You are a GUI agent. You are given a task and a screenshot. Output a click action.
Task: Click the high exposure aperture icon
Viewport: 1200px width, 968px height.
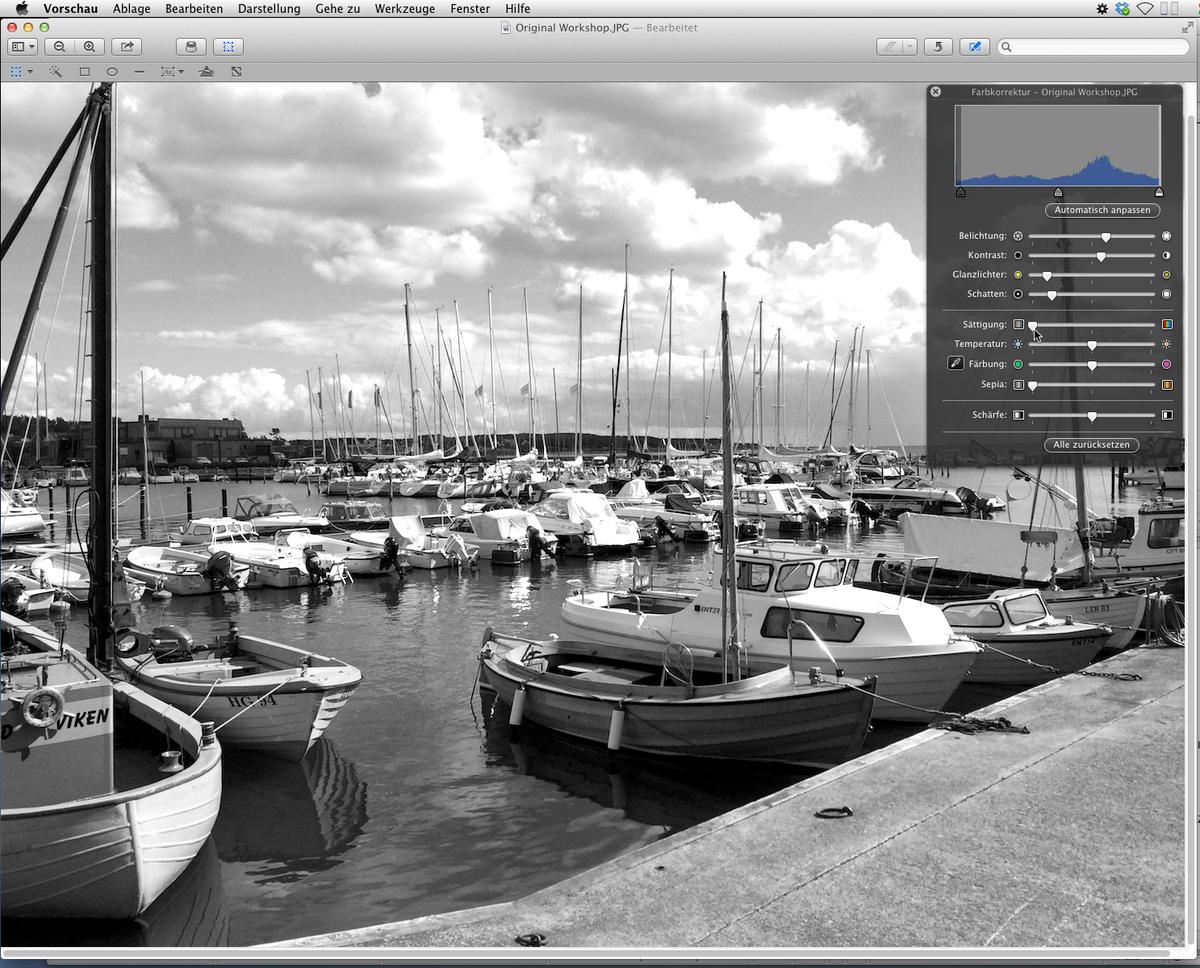click(x=1166, y=236)
